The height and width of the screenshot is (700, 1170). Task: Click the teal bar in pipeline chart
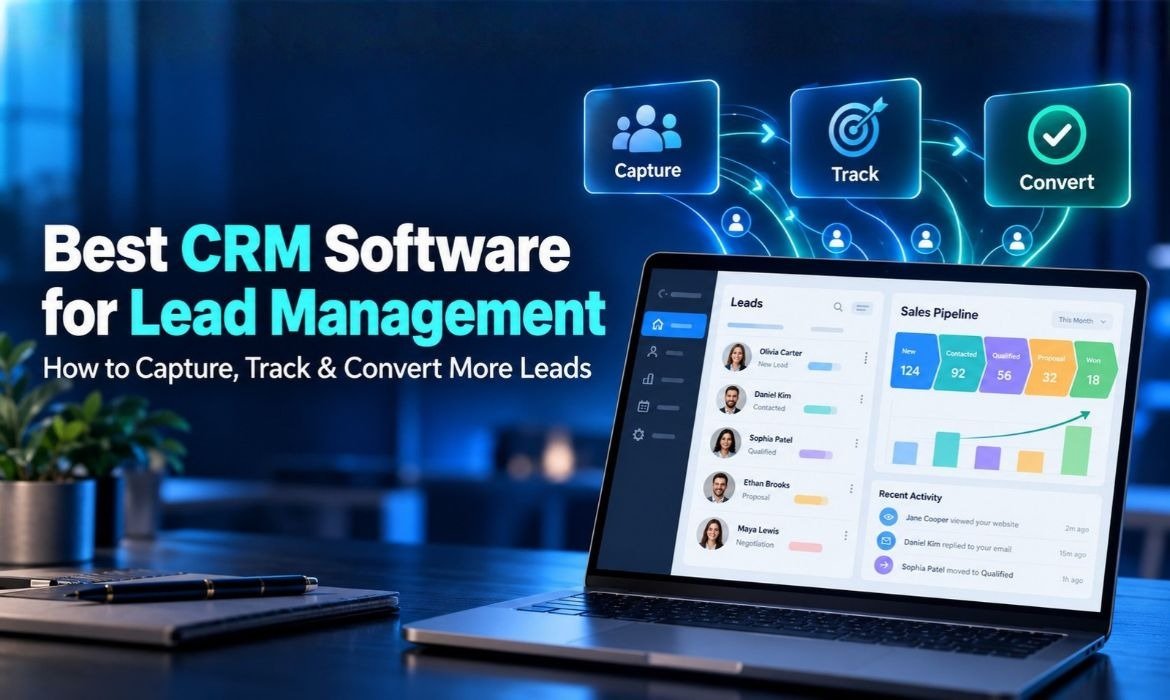pyautogui.click(x=946, y=449)
